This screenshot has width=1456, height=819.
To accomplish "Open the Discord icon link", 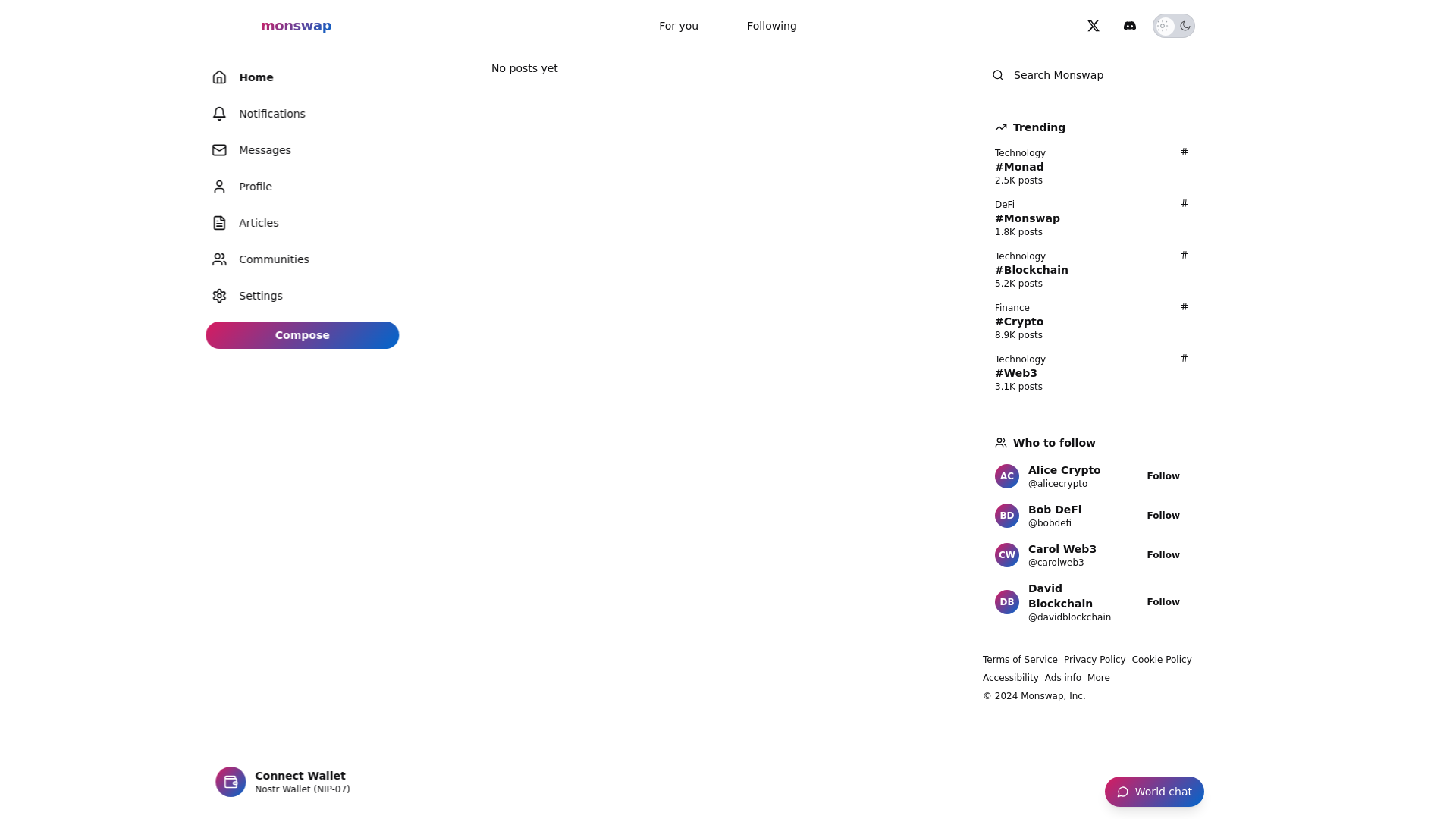I will [1129, 26].
